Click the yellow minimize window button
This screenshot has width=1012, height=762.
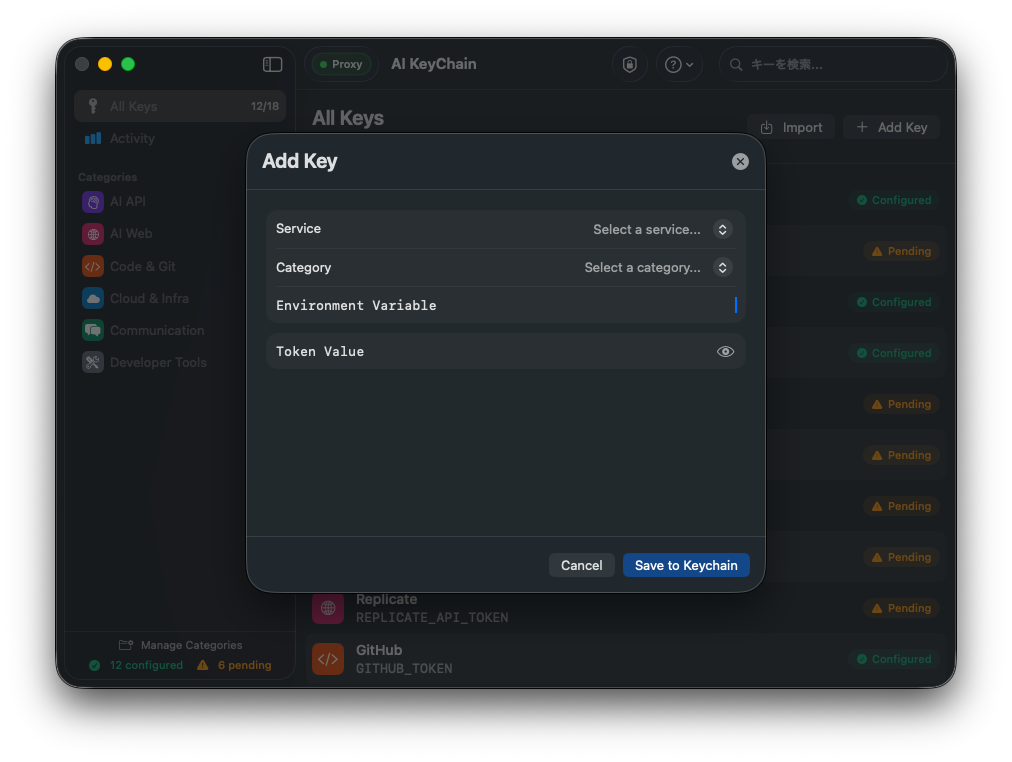(105, 64)
